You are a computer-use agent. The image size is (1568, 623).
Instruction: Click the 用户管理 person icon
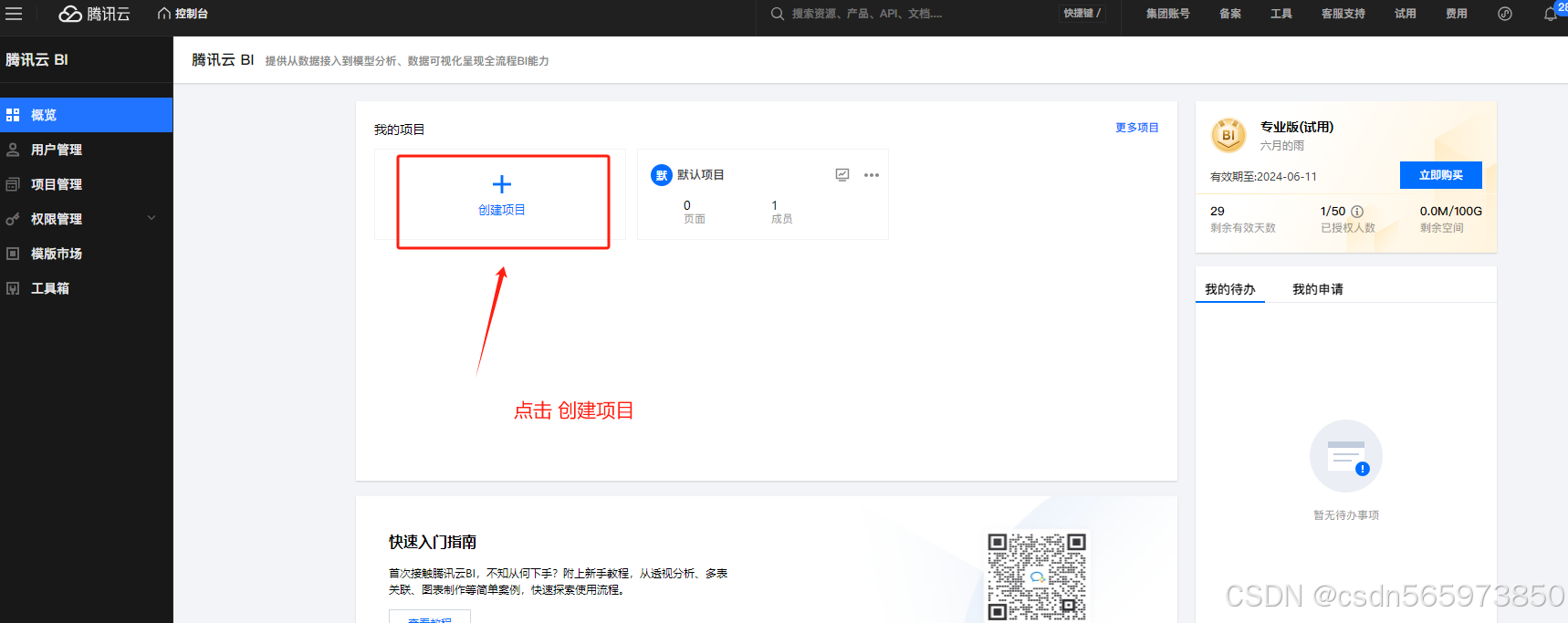point(13,150)
